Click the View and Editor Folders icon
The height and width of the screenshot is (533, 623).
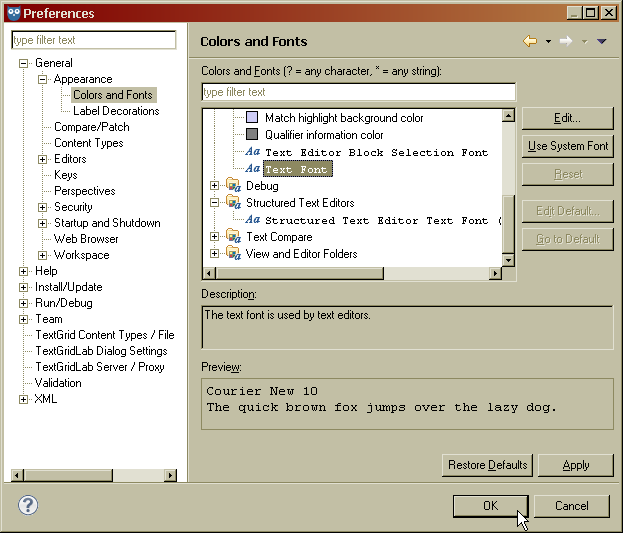[x=233, y=254]
